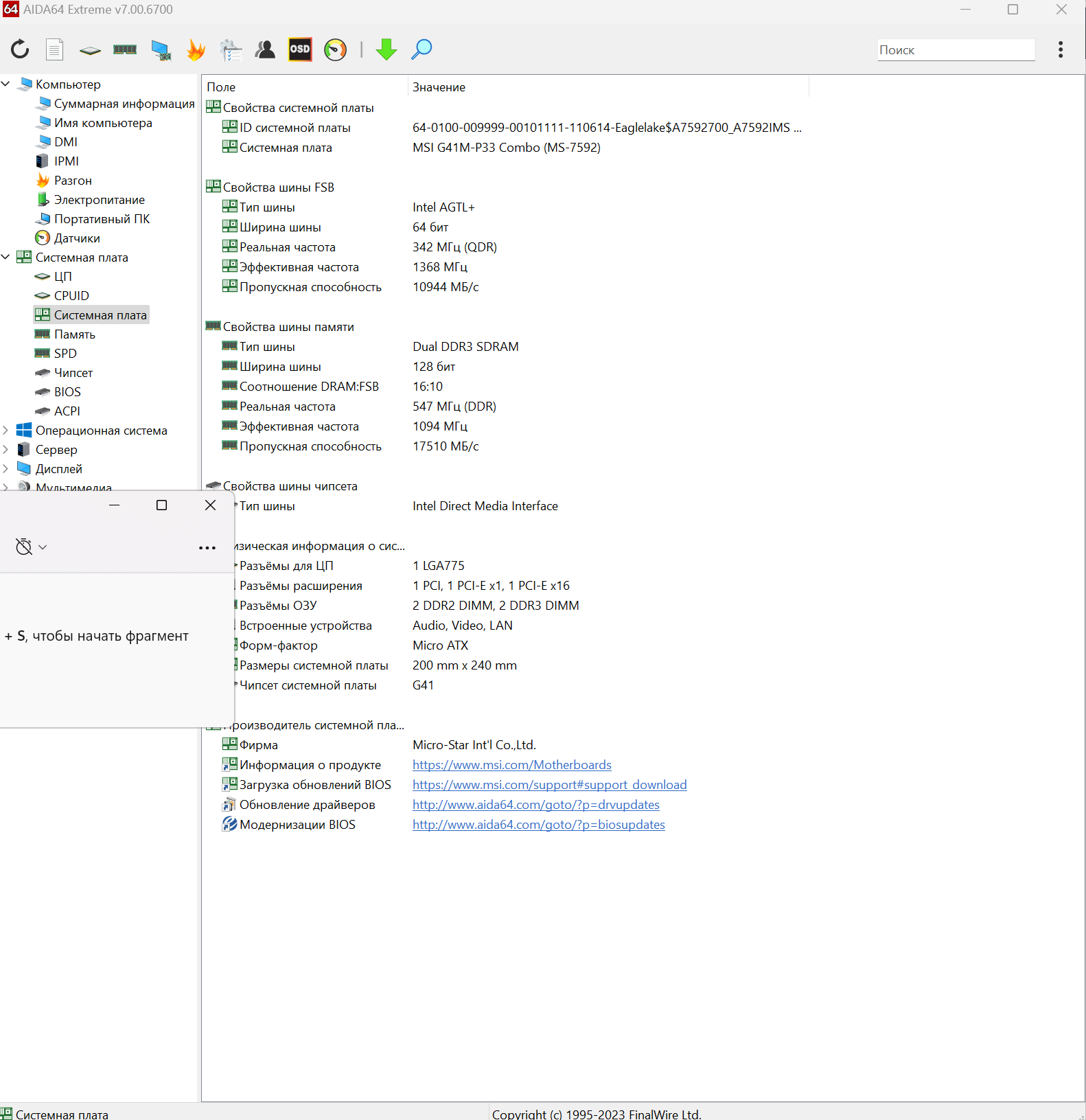
Task: Click the Свойства шины FSB group header
Action: (279, 187)
